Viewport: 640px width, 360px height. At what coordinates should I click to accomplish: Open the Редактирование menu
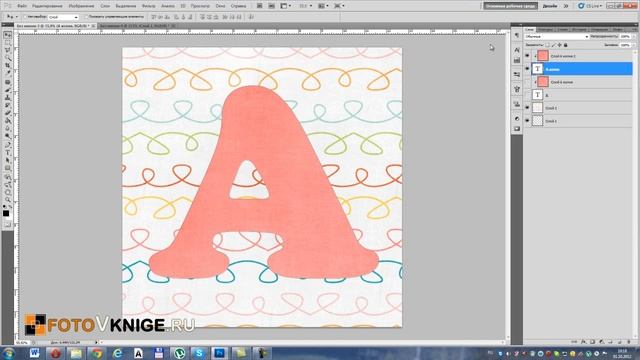47,6
